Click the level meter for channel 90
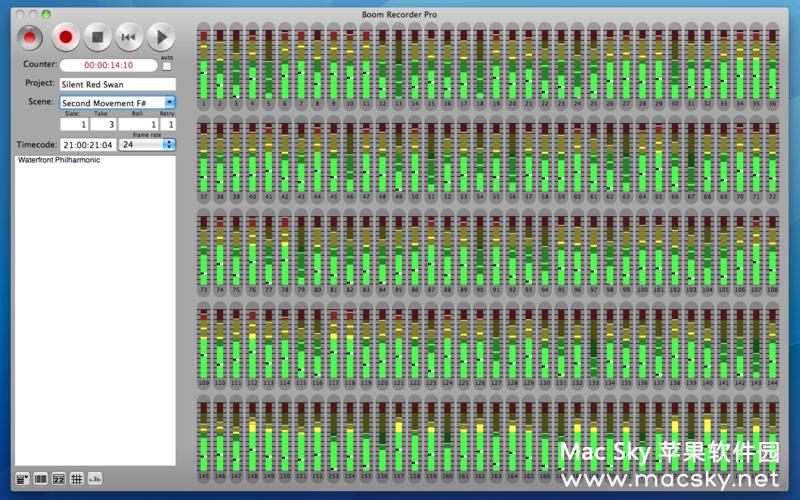The image size is (800, 500). 480,252
